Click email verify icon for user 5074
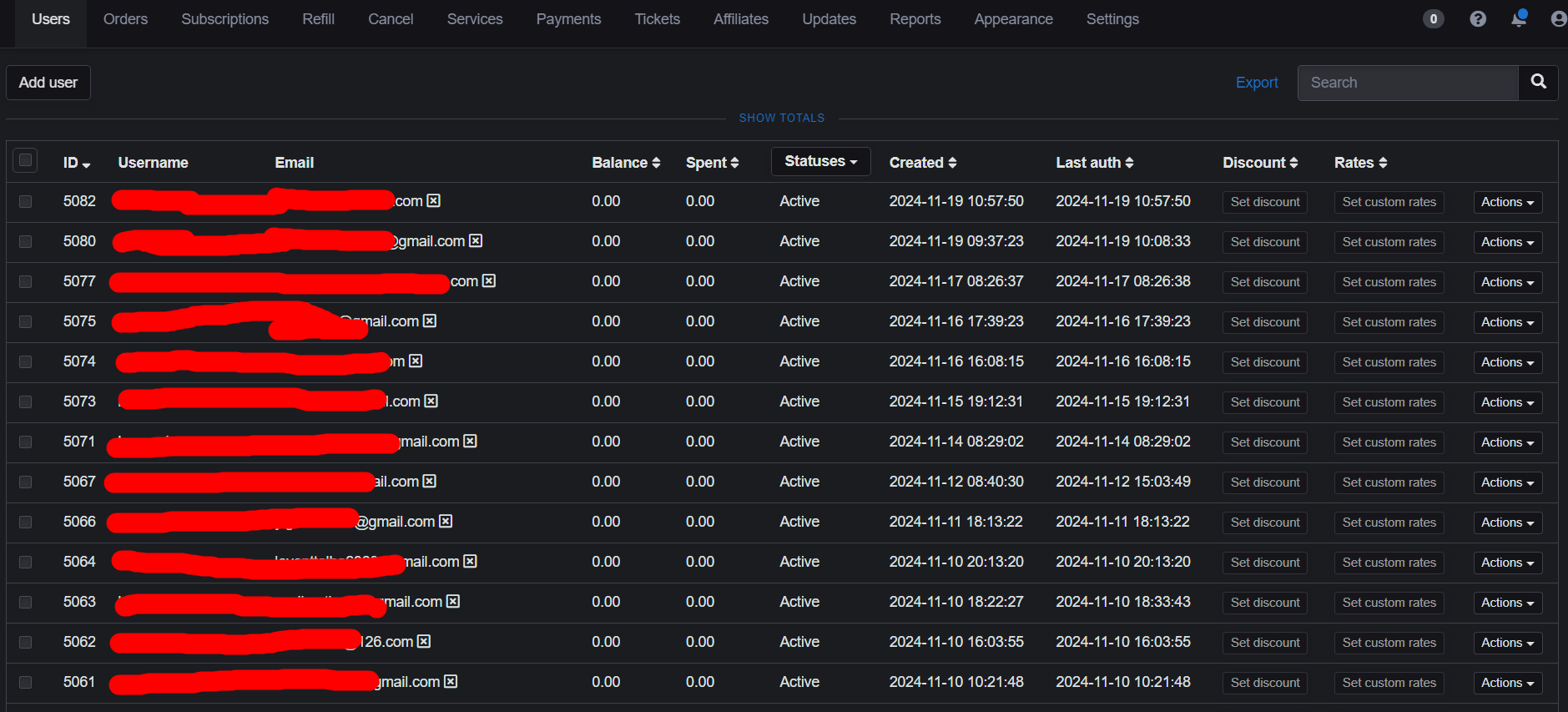Image resolution: width=1568 pixels, height=712 pixels. 416,361
